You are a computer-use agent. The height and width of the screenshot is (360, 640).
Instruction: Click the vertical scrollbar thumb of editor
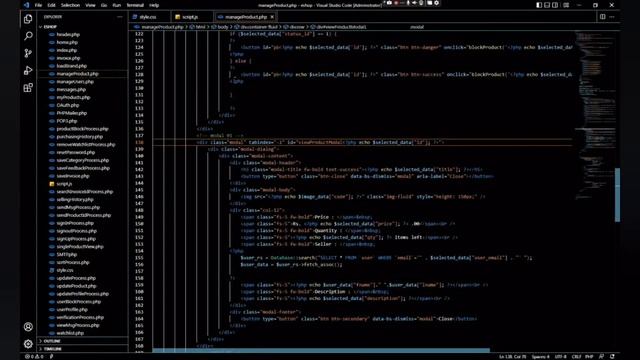617,195
